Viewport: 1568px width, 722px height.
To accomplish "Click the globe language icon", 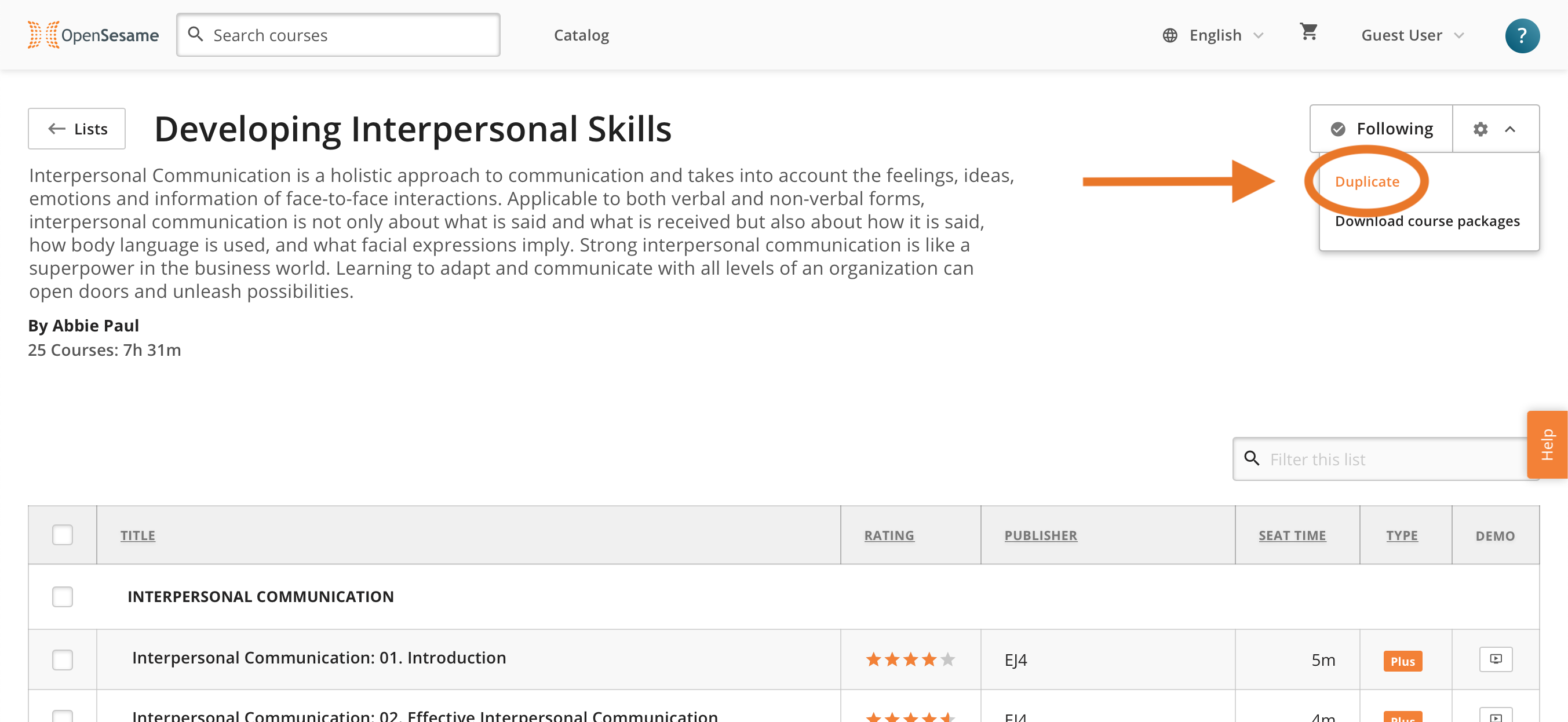I will (x=1169, y=35).
